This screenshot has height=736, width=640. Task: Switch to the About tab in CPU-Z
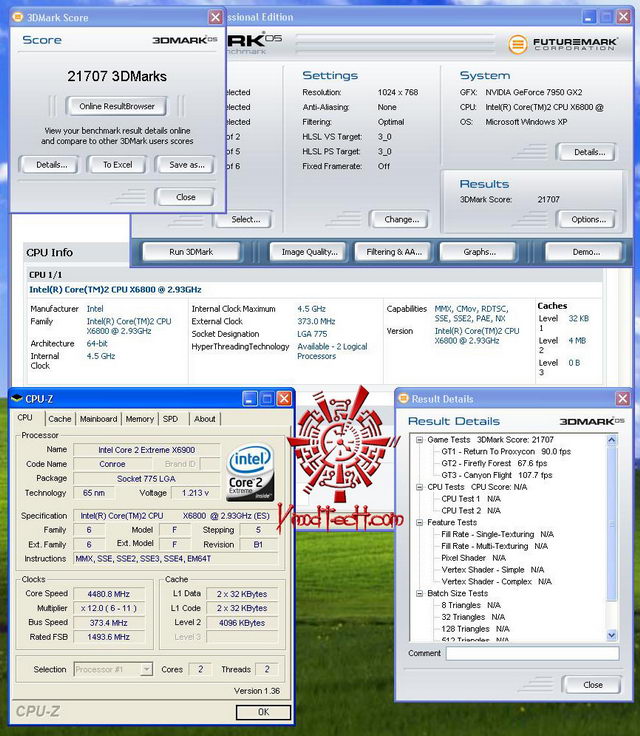tap(205, 419)
